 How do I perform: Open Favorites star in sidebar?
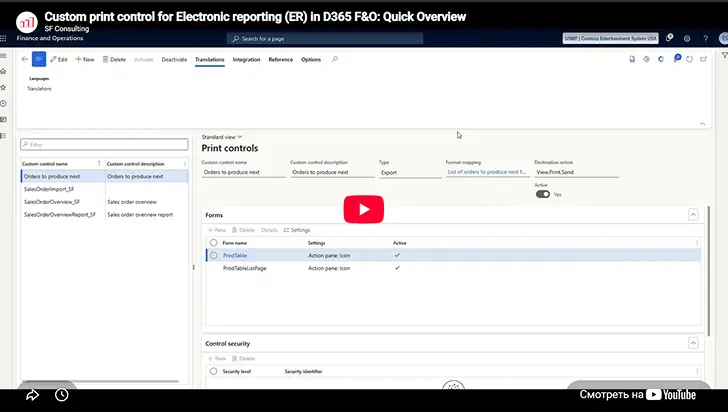point(3,87)
